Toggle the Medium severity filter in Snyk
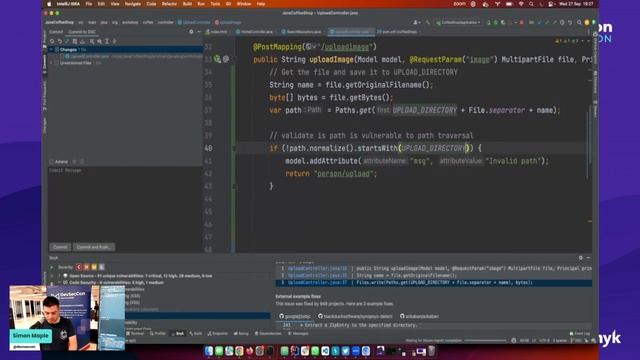 (x=94, y=267)
